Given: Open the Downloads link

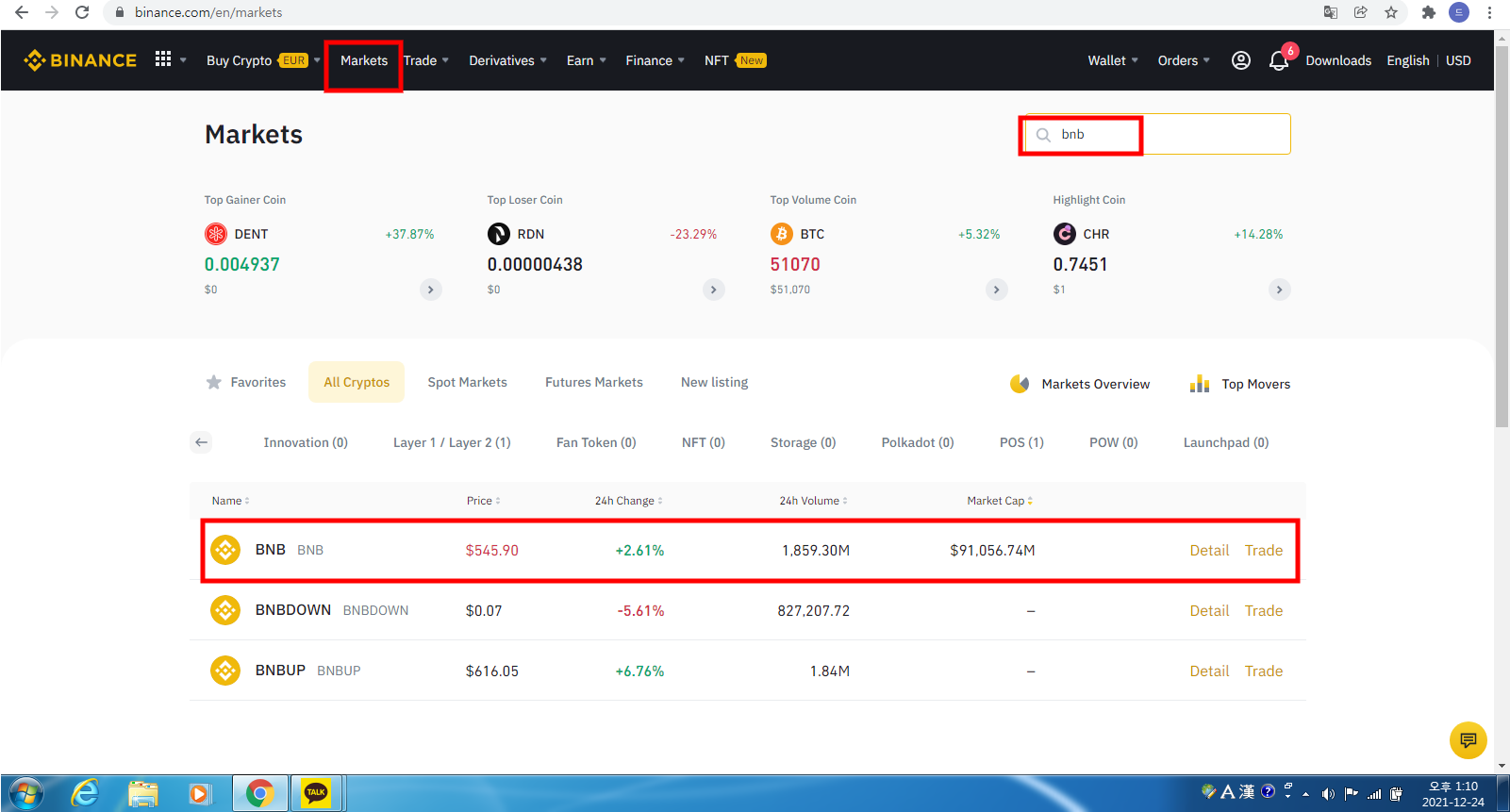Looking at the screenshot, I should coord(1338,60).
